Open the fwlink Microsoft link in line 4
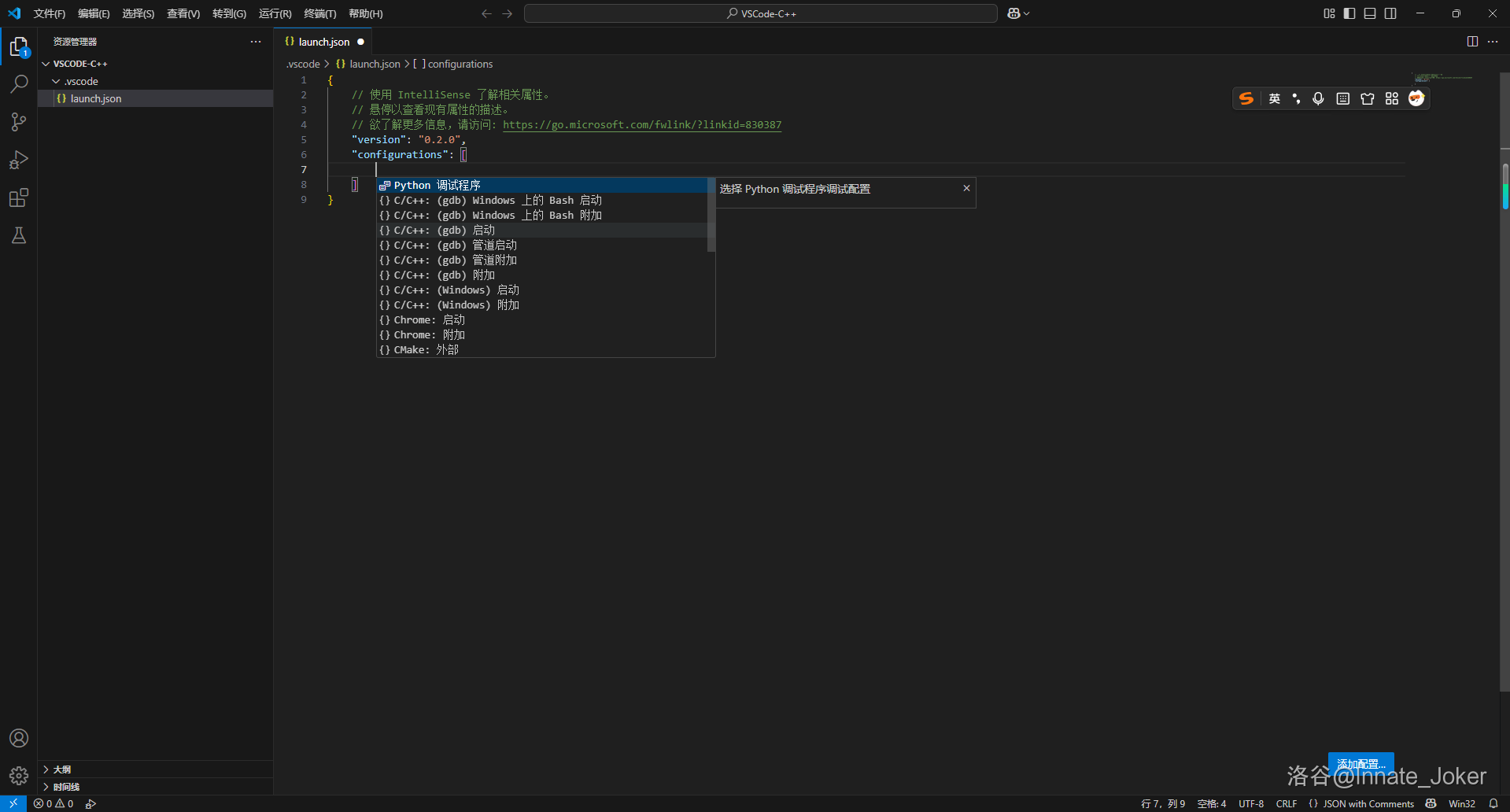This screenshot has height=812, width=1510. click(x=641, y=124)
